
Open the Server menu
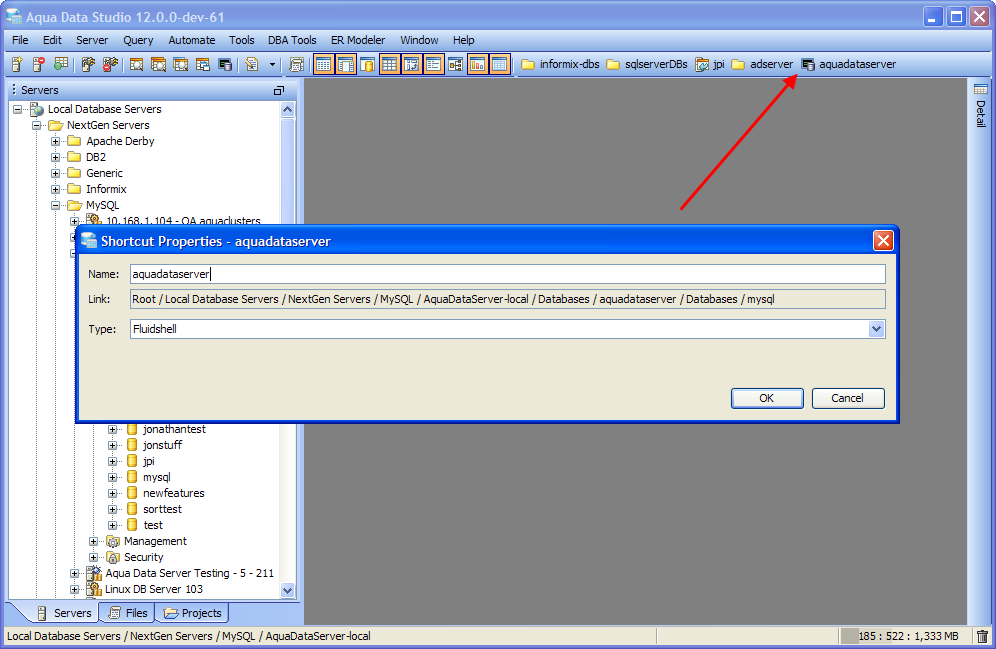pos(92,40)
